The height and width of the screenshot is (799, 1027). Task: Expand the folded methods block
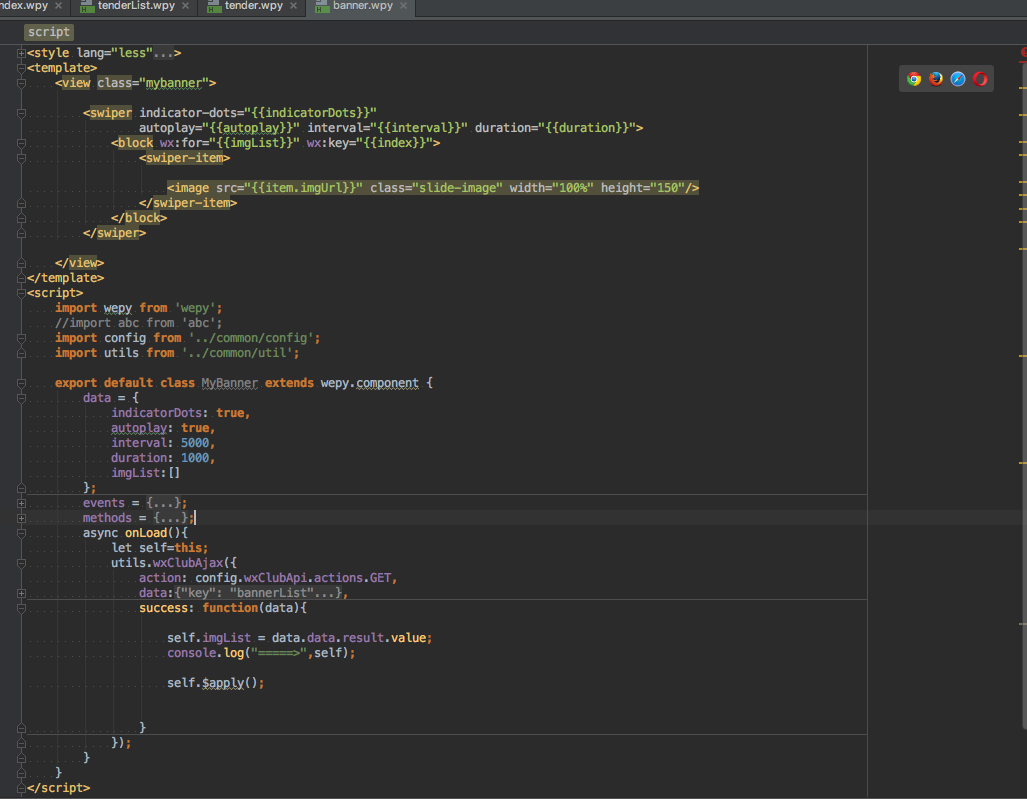pyautogui.click(x=21, y=517)
